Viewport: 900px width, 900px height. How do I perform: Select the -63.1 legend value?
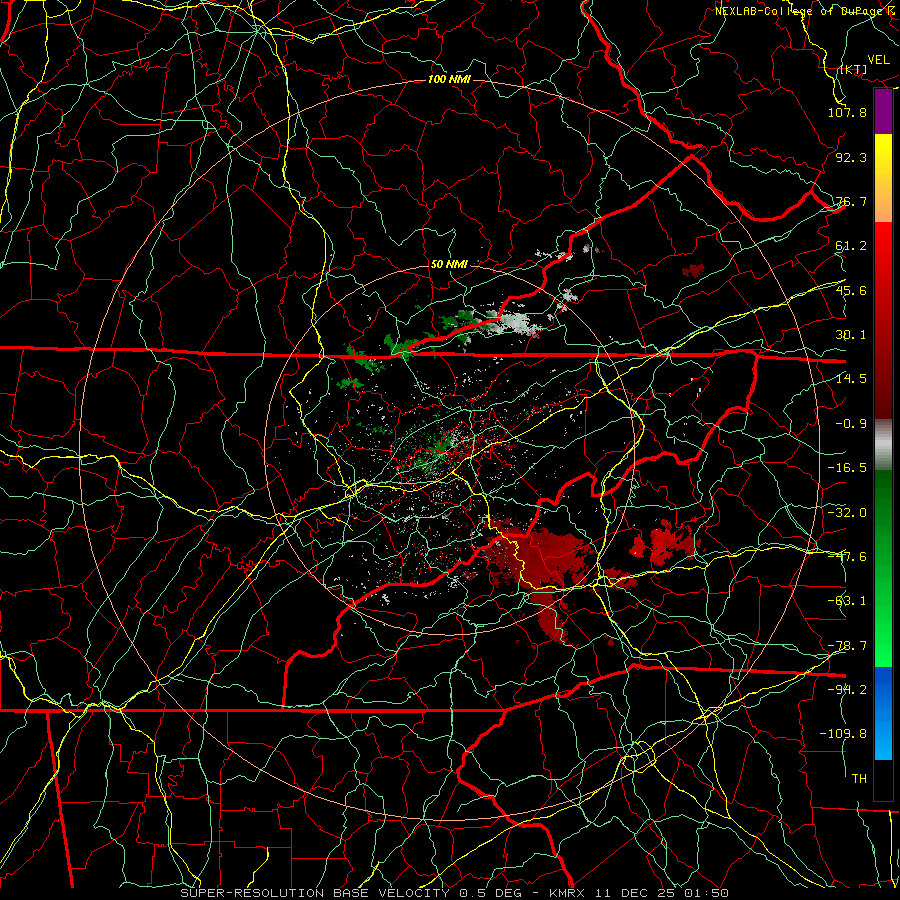coord(847,601)
